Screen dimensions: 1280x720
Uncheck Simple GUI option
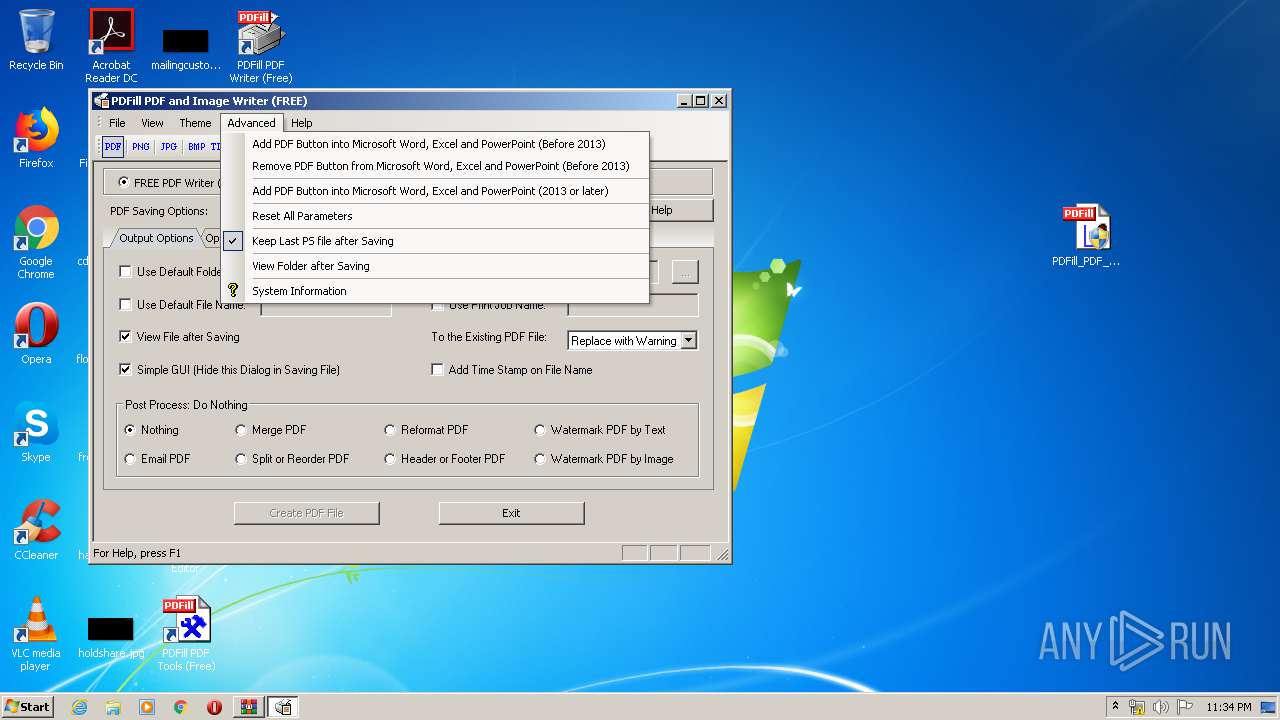(125, 369)
